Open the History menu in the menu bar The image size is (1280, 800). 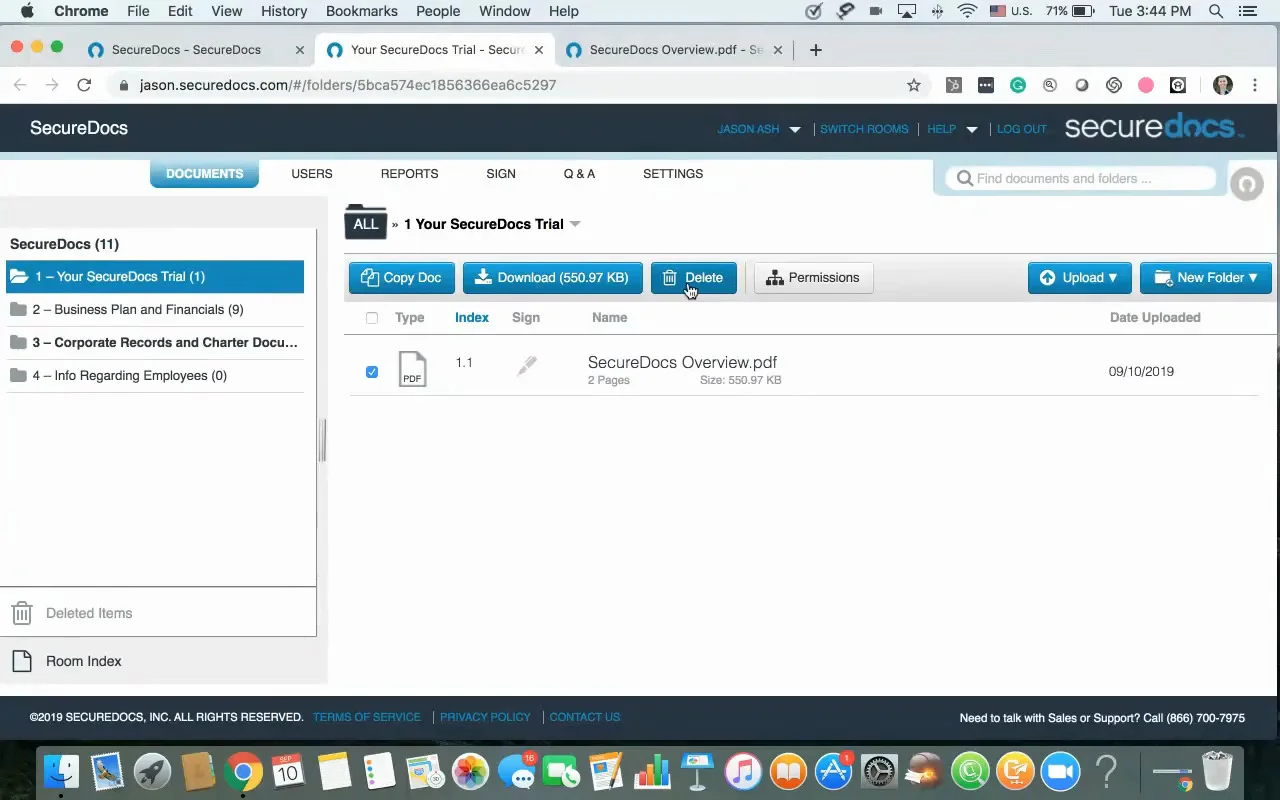click(284, 11)
